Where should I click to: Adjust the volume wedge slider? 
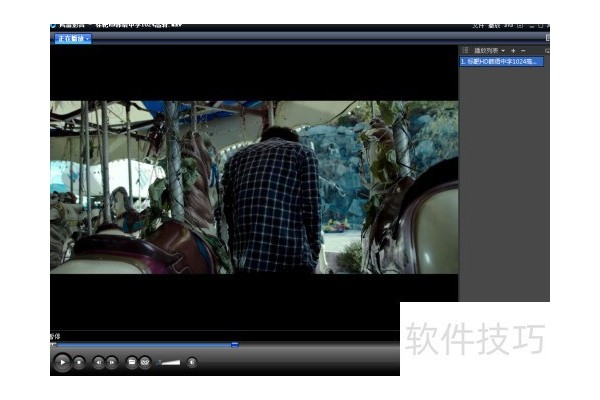pyautogui.click(x=171, y=362)
